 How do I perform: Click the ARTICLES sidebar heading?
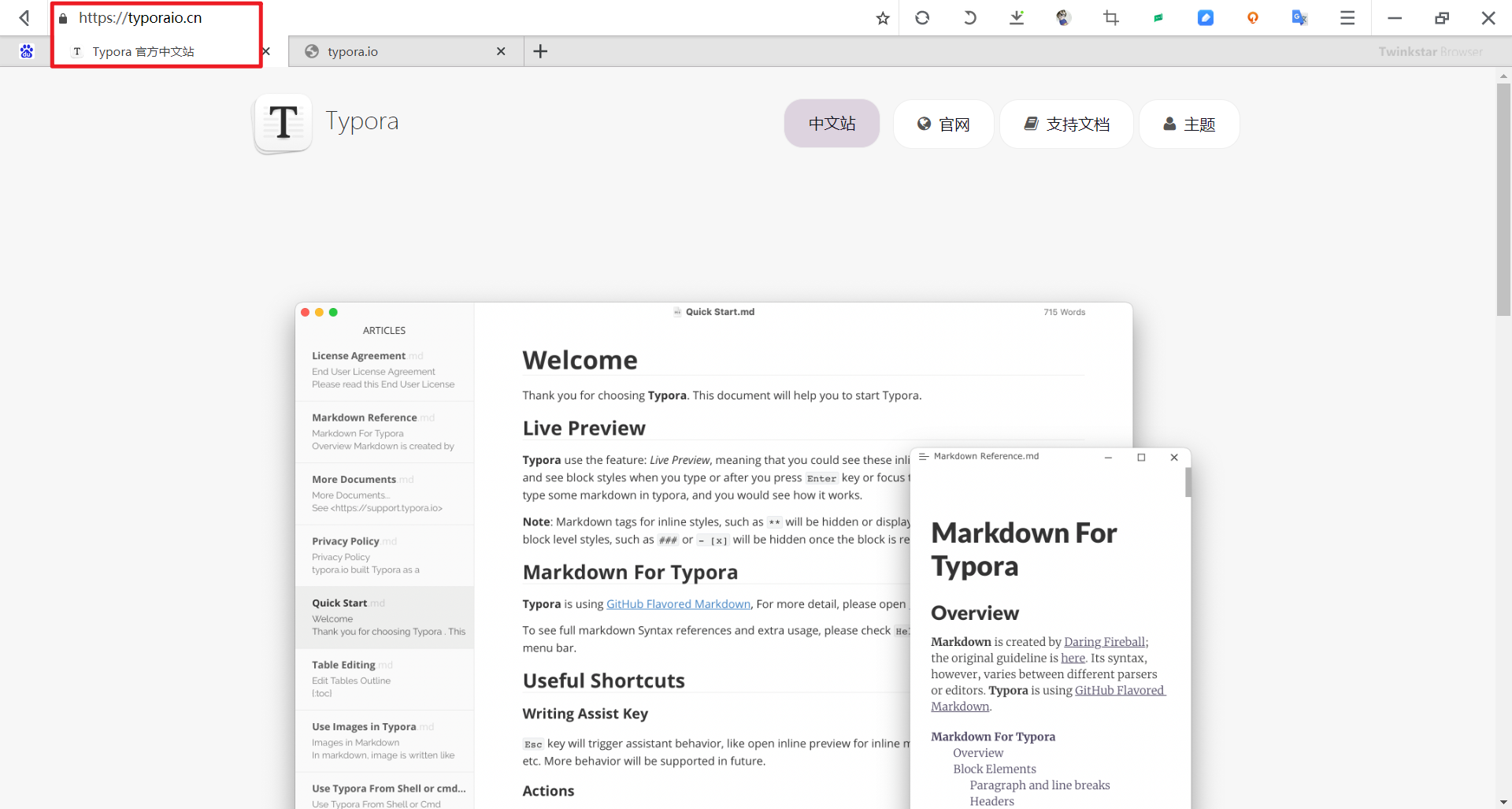click(384, 330)
